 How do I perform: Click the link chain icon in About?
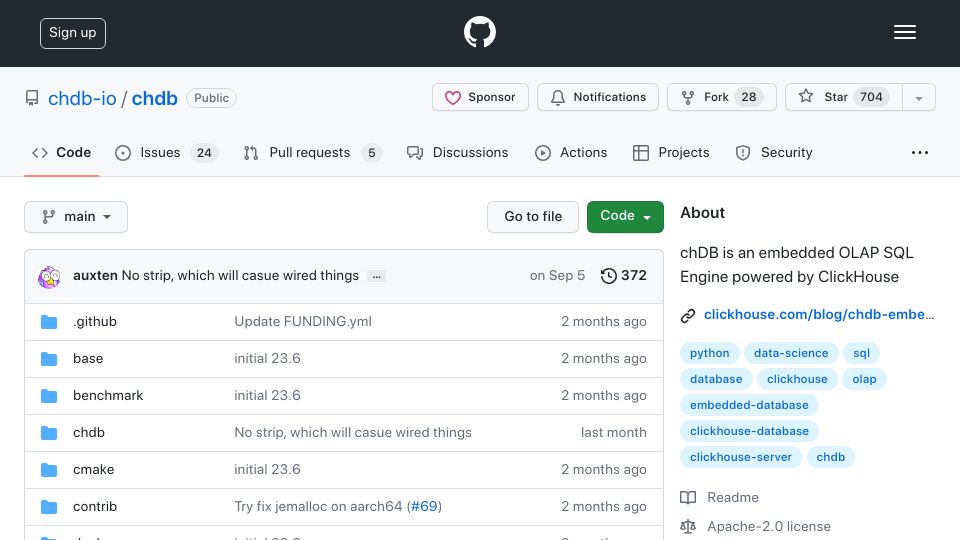pos(688,315)
